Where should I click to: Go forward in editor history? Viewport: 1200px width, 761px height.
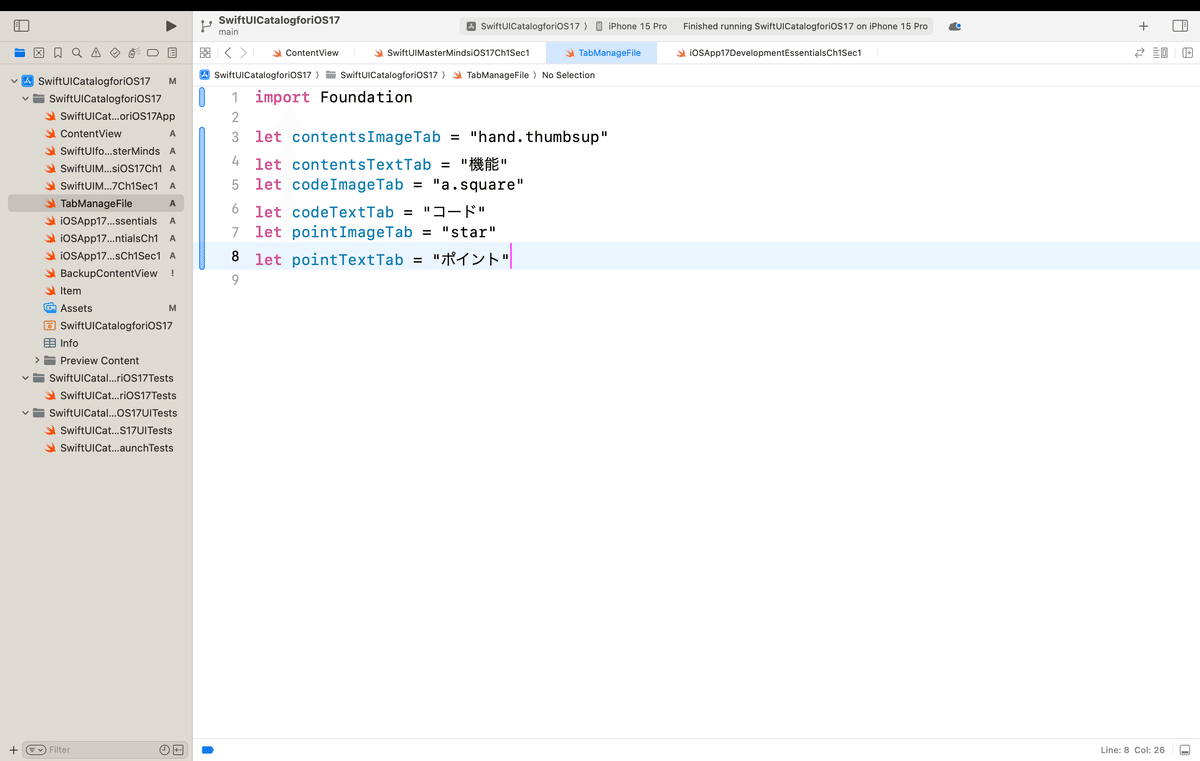pos(243,53)
